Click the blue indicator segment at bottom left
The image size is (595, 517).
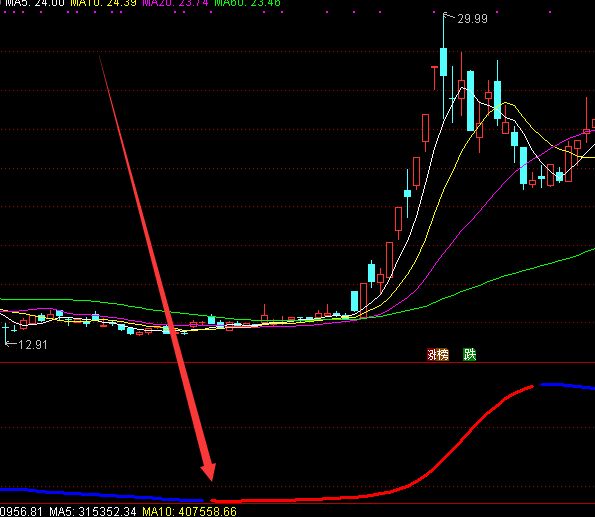(x=101, y=495)
